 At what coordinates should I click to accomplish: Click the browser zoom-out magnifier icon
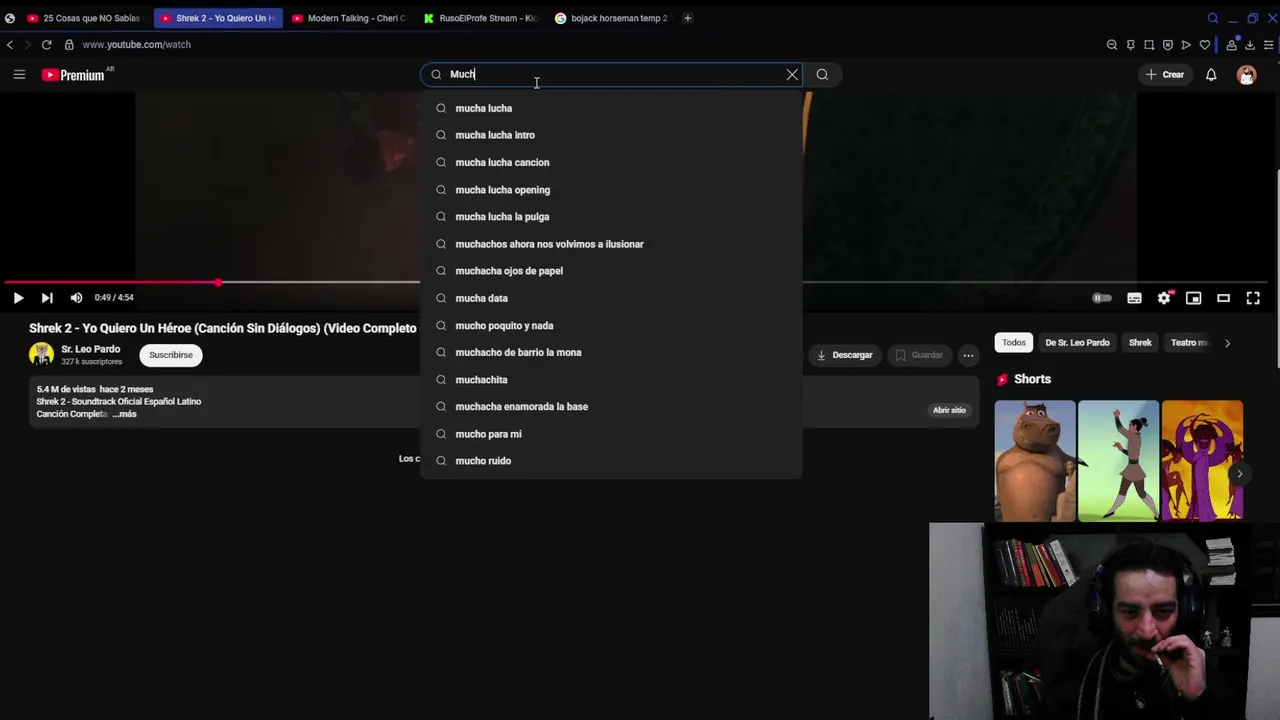pyautogui.click(x=1112, y=45)
